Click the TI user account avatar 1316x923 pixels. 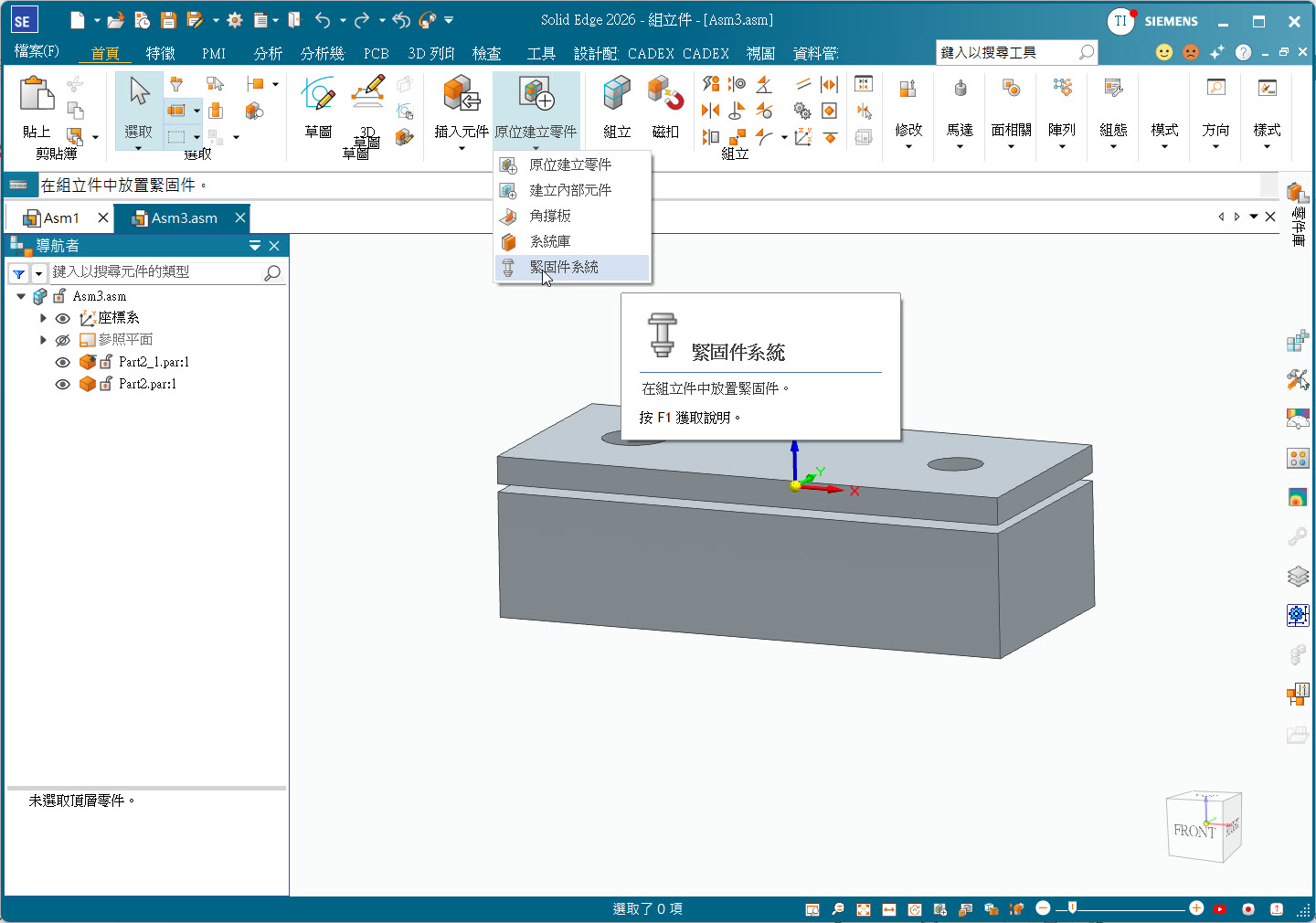(1121, 21)
